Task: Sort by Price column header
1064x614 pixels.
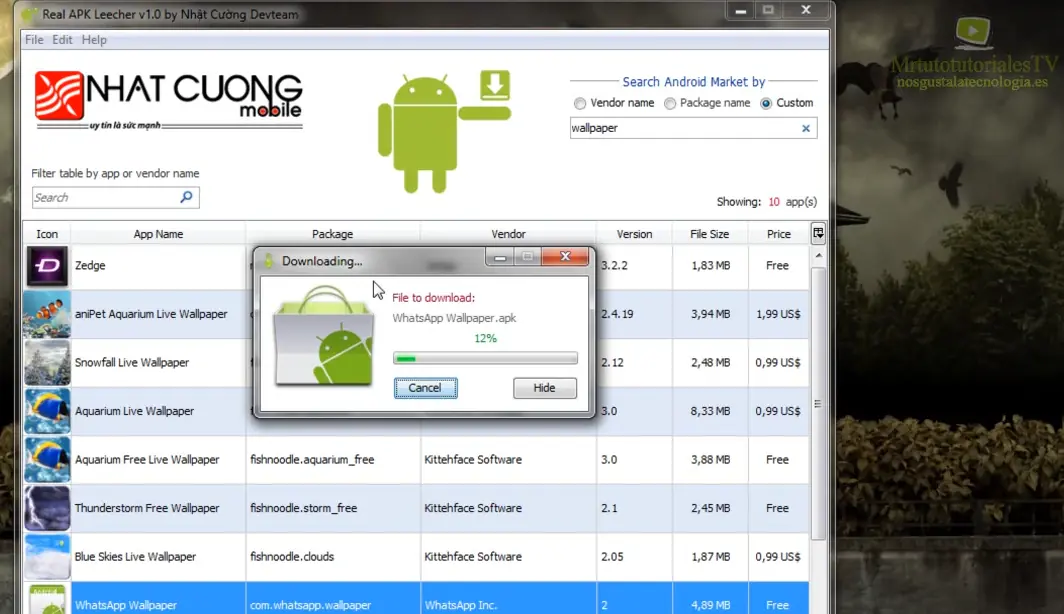Action: coord(778,234)
